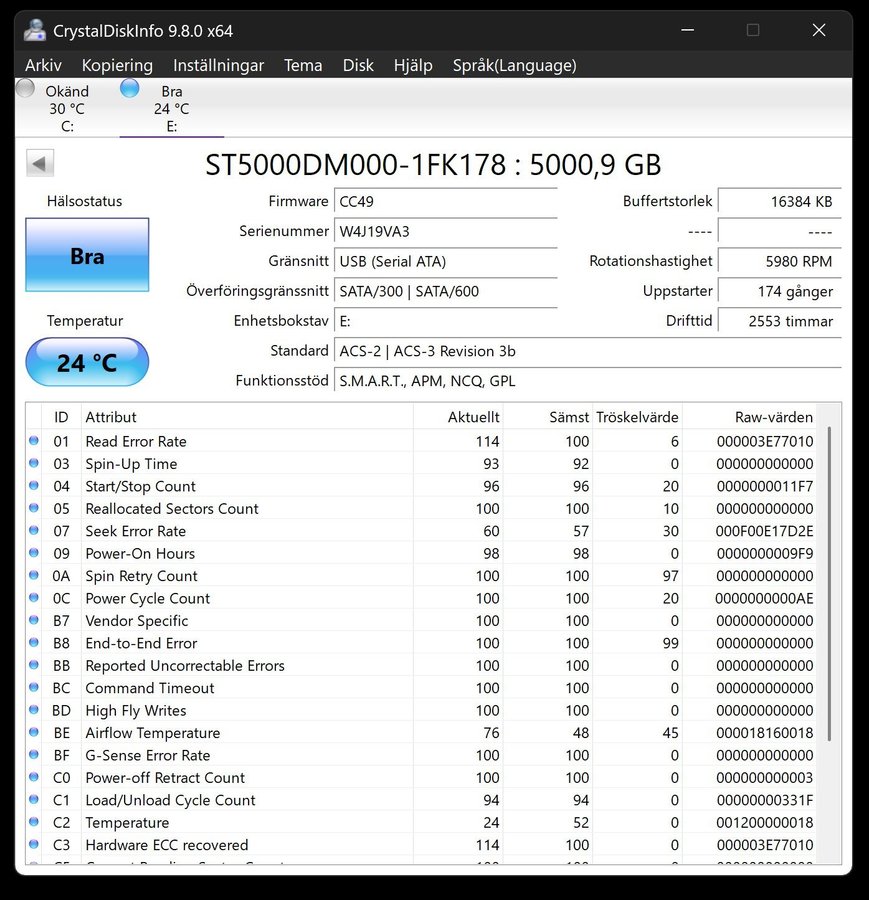The width and height of the screenshot is (869, 900).
Task: Click the Buffertstorlek value 16384 KB
Action: pyautogui.click(x=779, y=201)
